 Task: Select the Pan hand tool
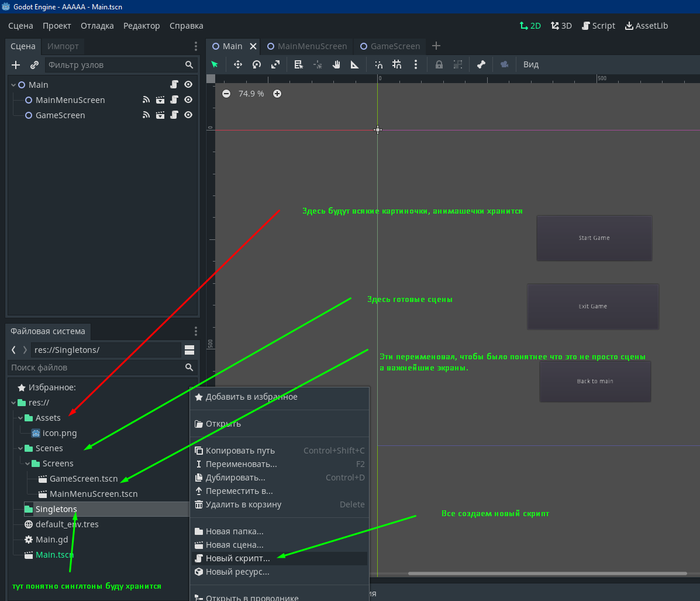(x=338, y=65)
